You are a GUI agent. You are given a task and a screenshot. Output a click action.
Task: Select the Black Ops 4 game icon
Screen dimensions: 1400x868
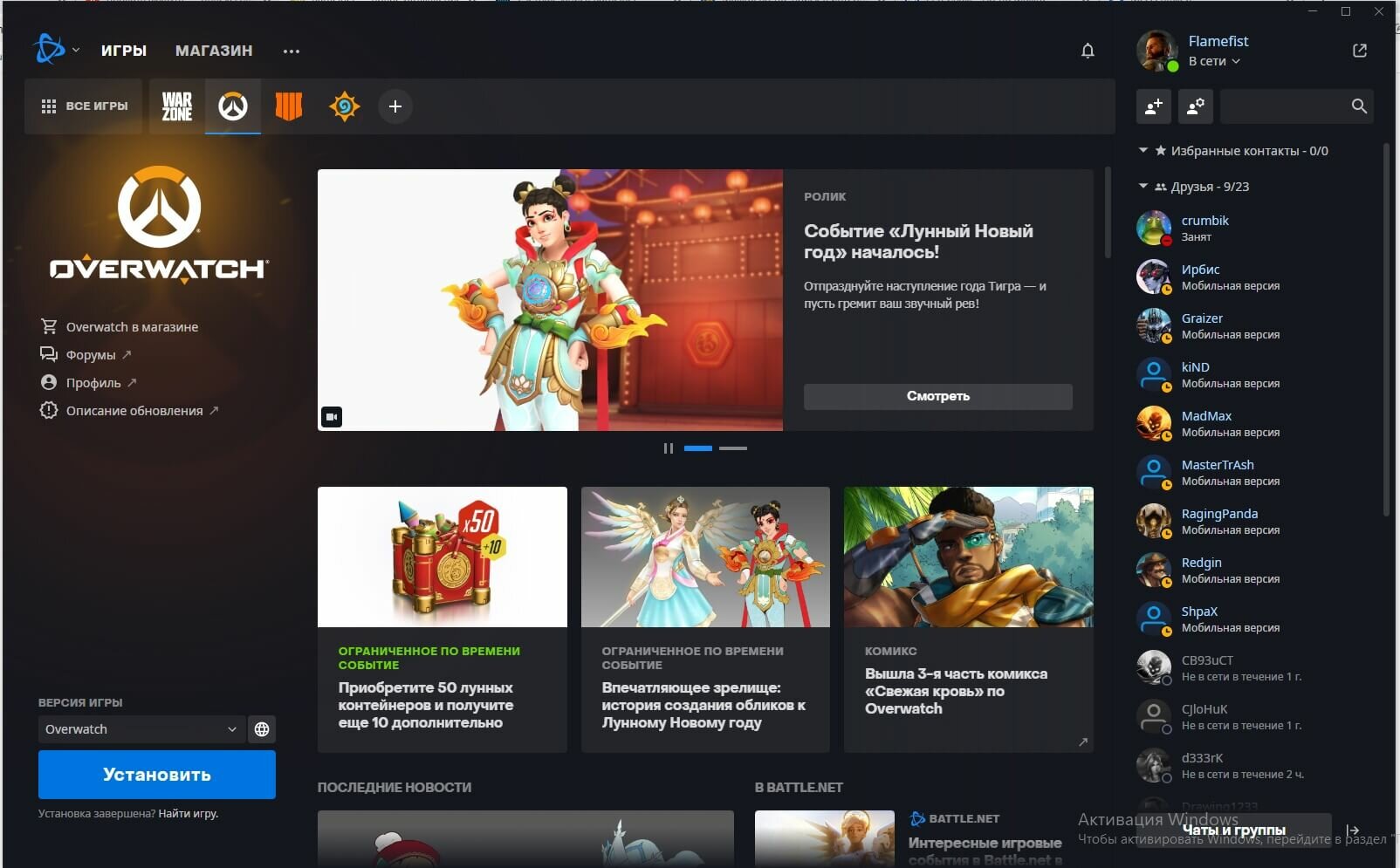[x=289, y=106]
